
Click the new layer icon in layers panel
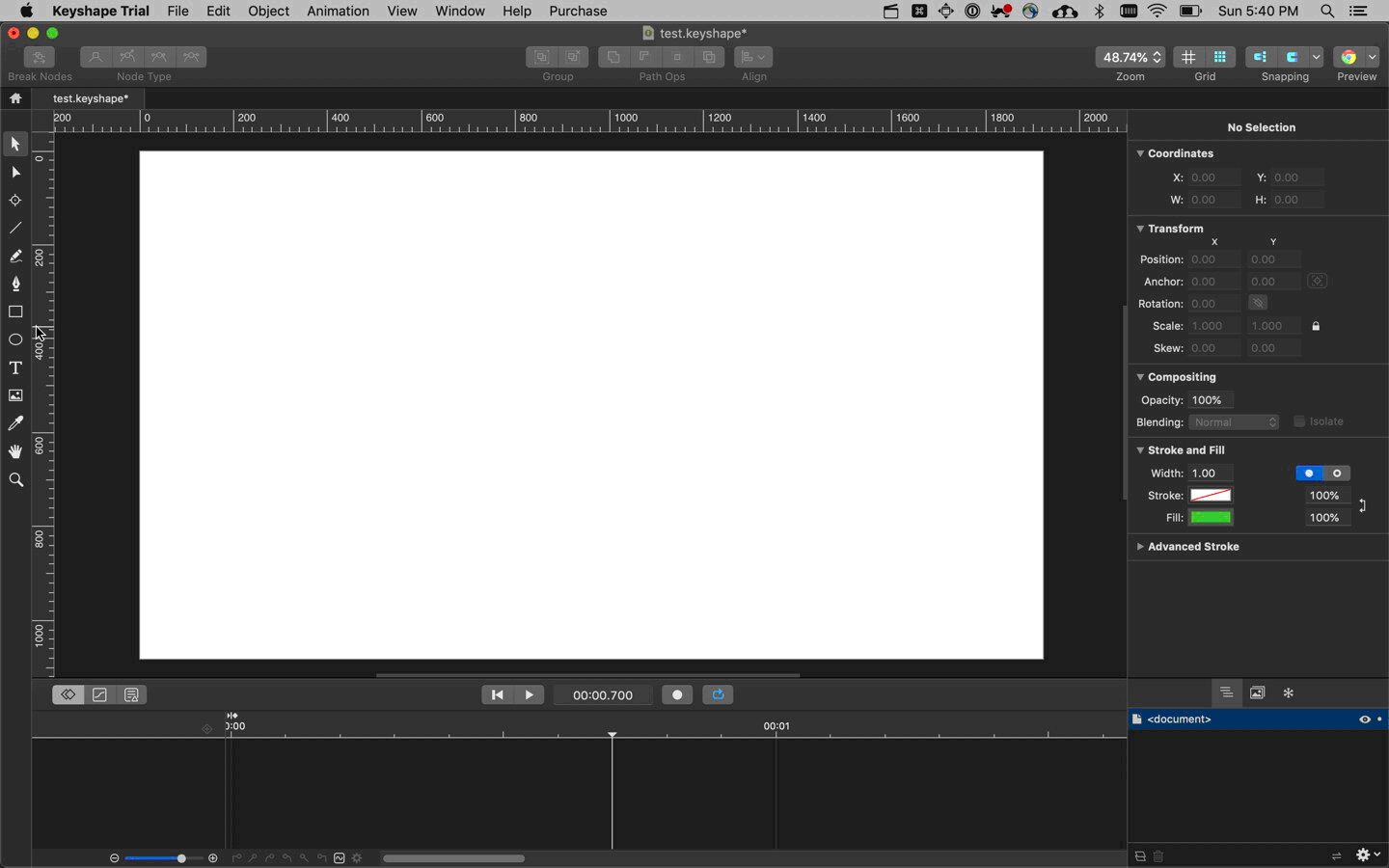click(1140, 856)
